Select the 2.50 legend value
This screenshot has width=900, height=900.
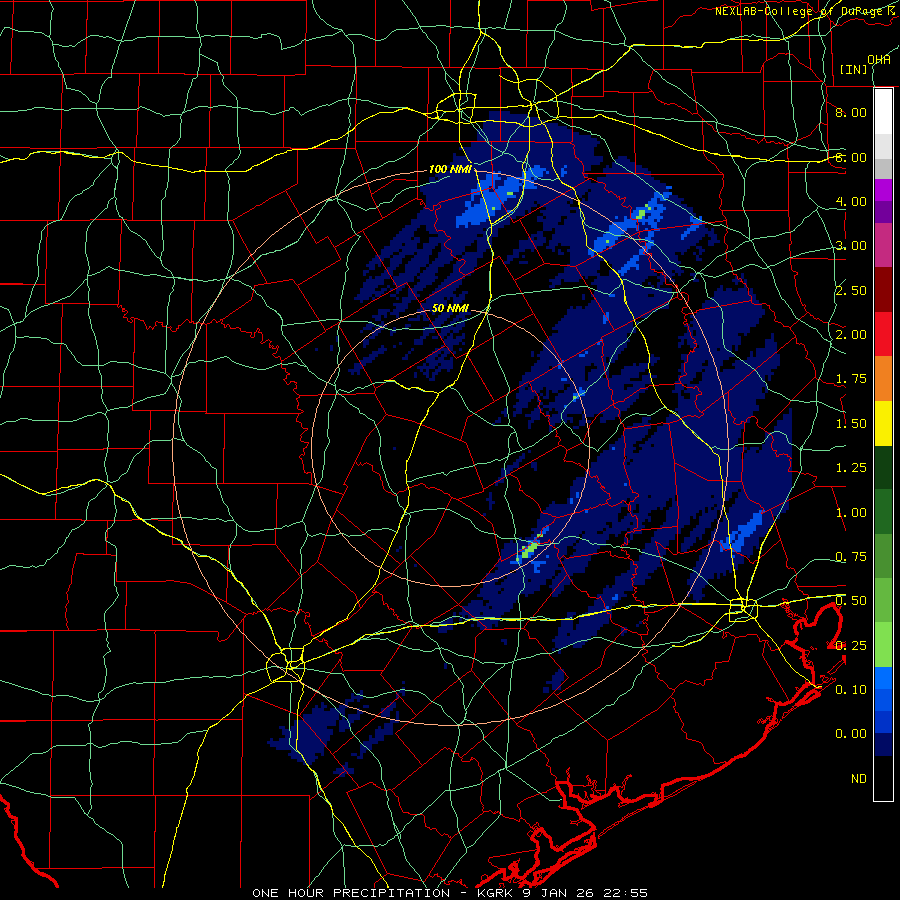point(851,290)
